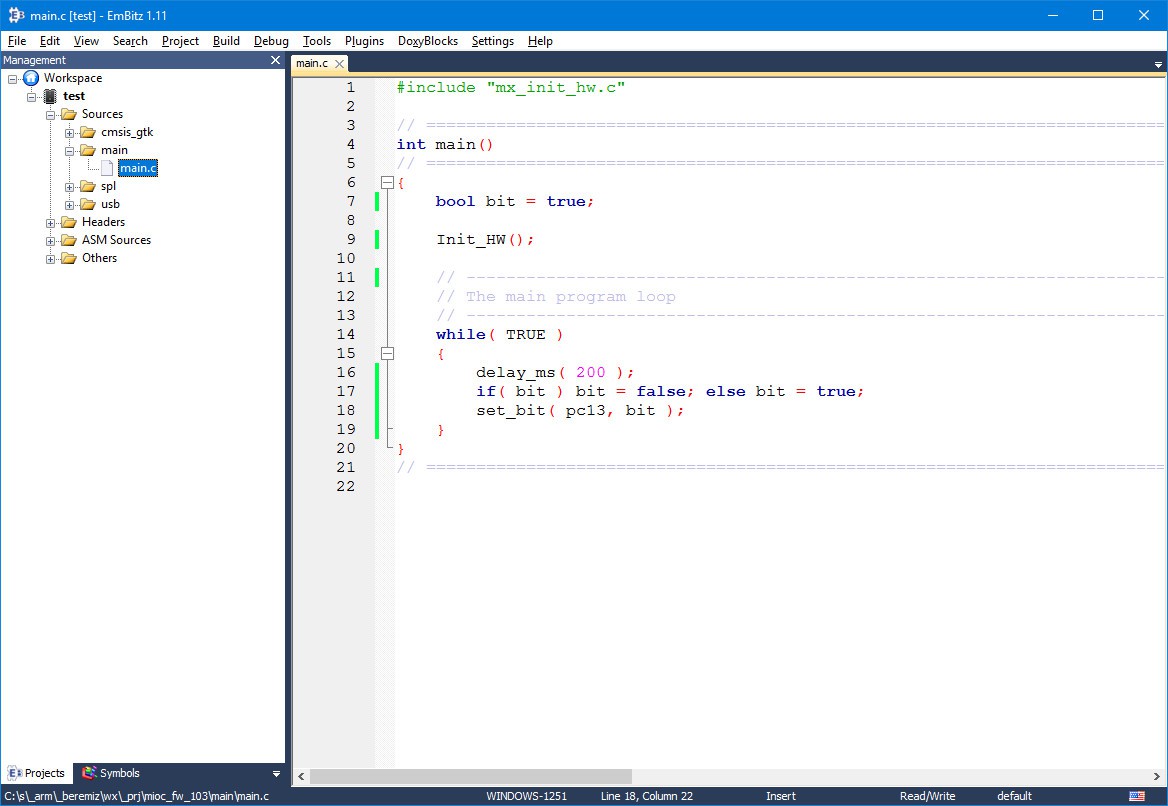Select the test project label
The height and width of the screenshot is (806, 1168).
(x=74, y=96)
